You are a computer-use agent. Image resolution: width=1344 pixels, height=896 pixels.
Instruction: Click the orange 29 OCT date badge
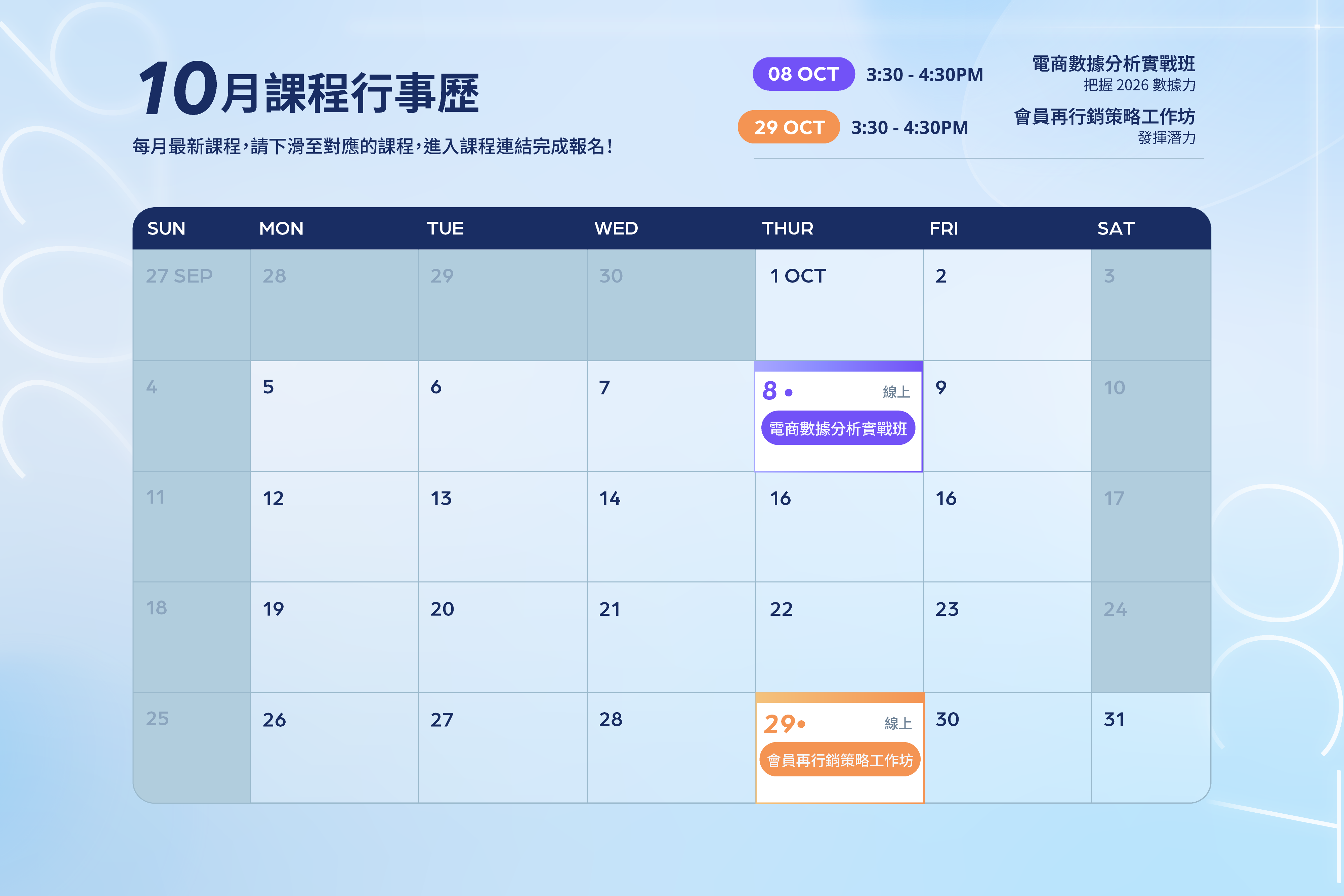(x=789, y=127)
